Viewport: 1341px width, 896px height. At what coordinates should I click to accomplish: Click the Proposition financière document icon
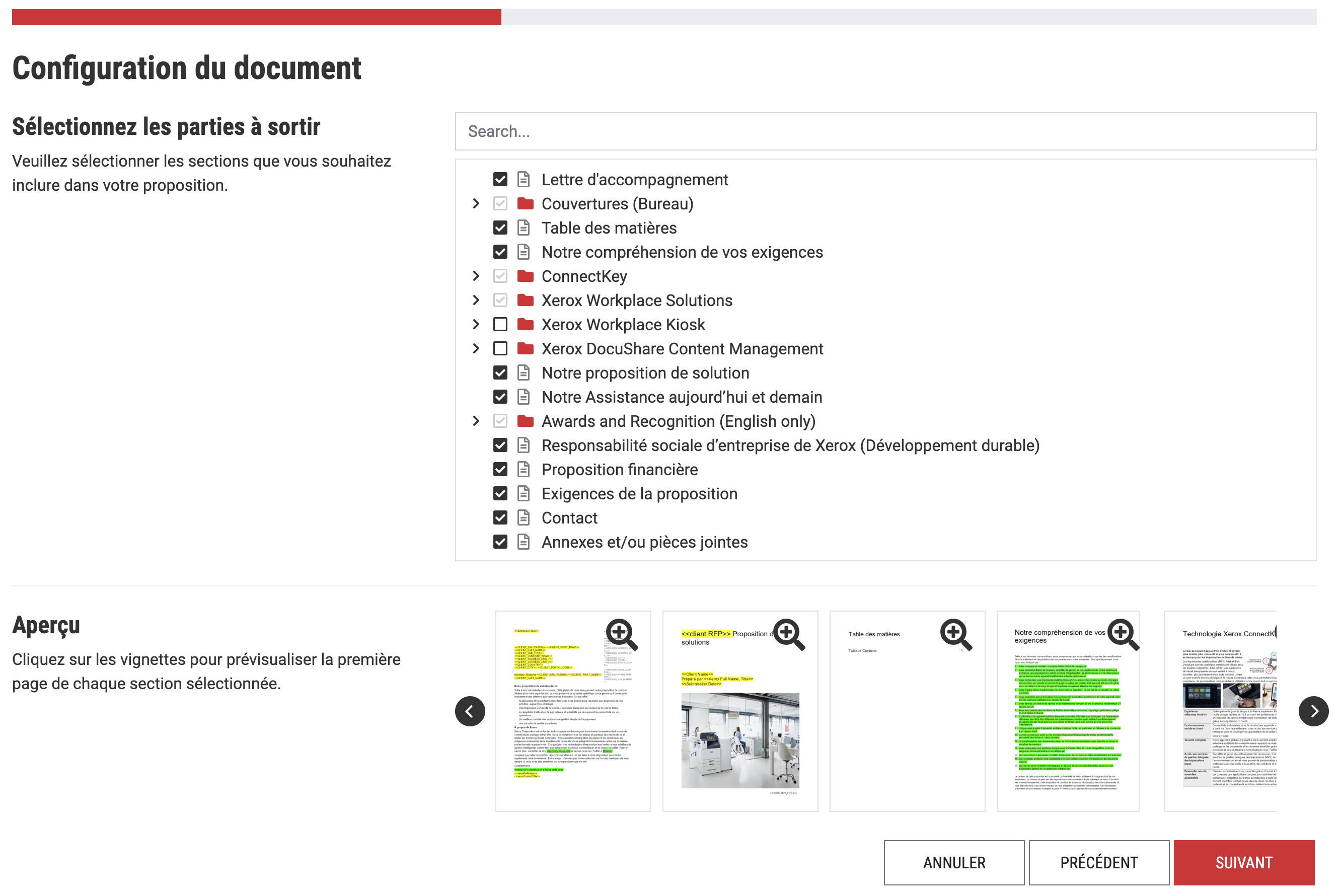[x=524, y=469]
